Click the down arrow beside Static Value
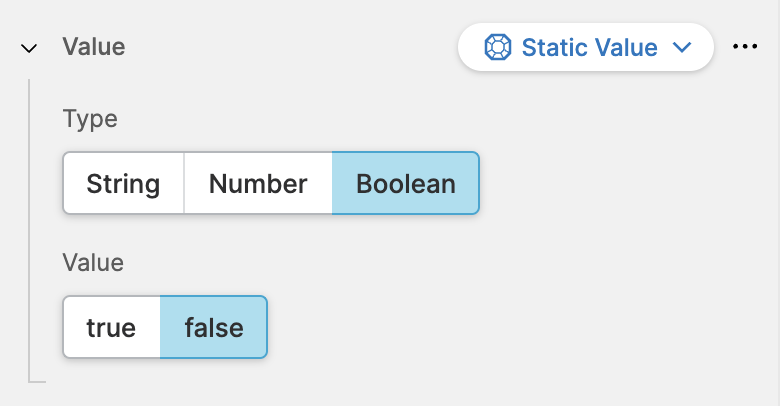 coord(683,47)
